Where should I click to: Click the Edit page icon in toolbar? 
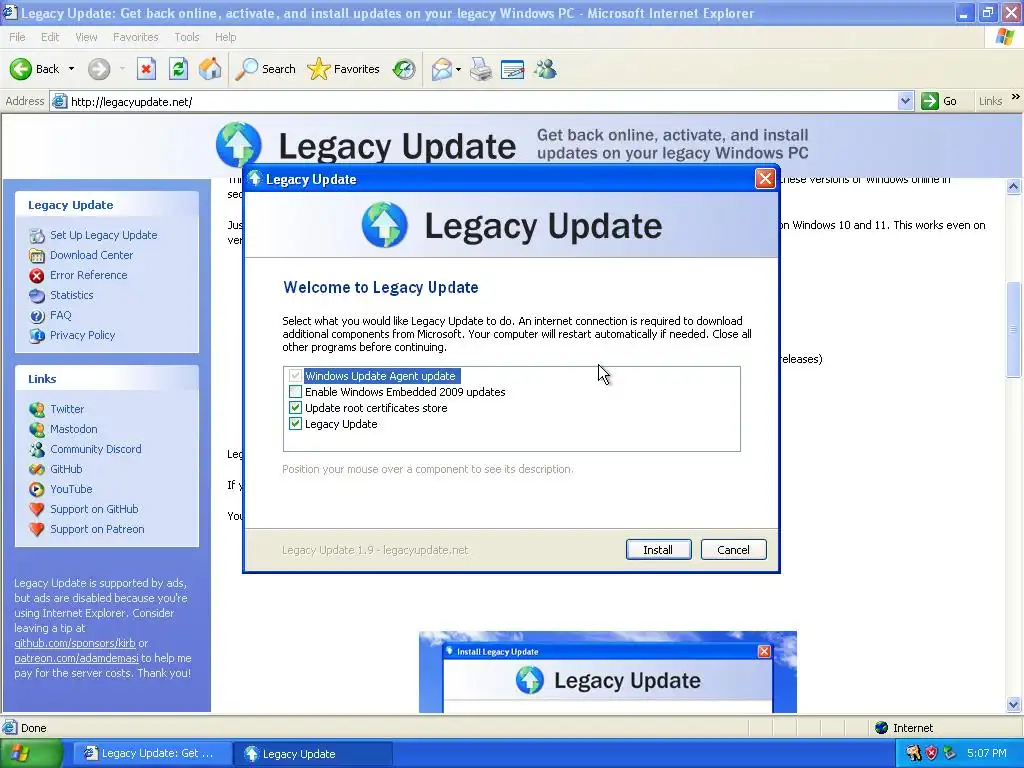(513, 69)
